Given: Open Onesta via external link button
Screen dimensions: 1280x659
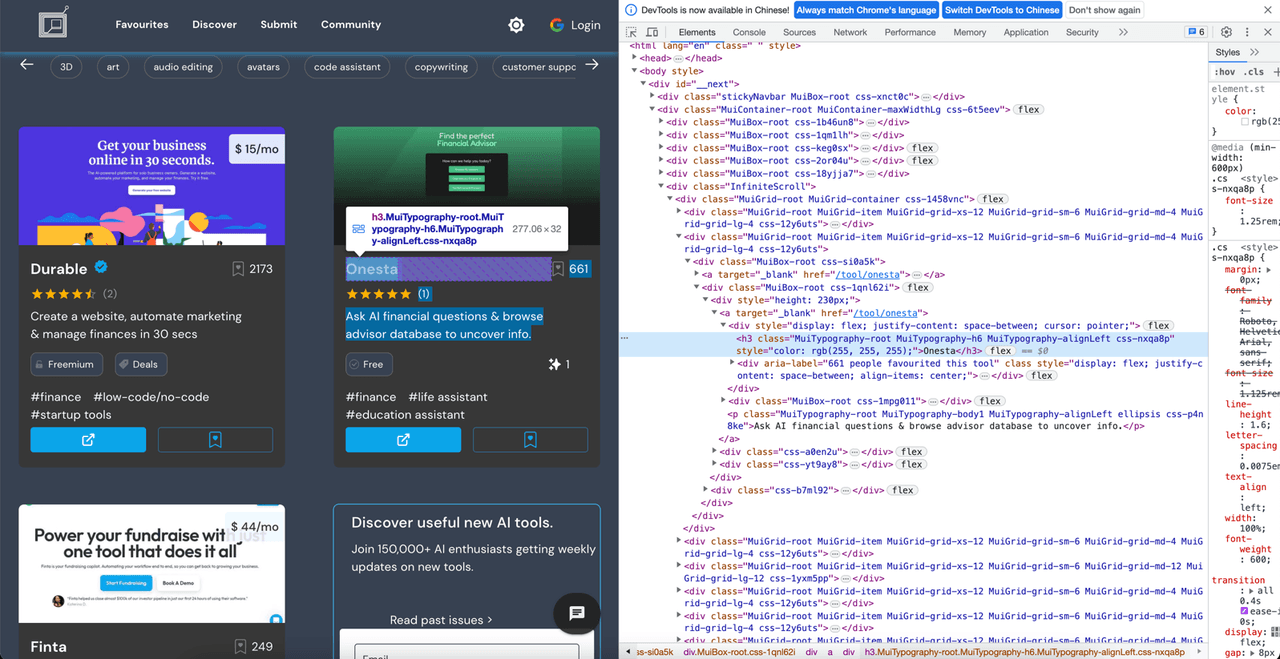Looking at the screenshot, I should coord(403,440).
